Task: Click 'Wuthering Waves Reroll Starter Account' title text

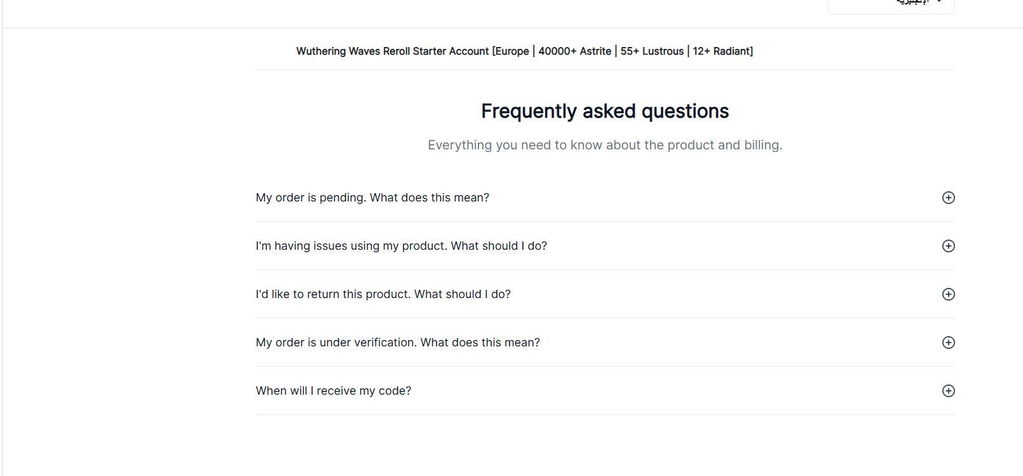Action: tap(393, 51)
